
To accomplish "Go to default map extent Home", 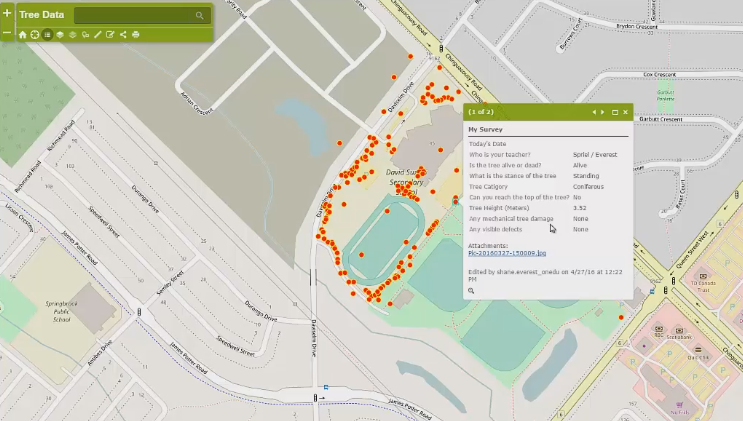I will [23, 35].
